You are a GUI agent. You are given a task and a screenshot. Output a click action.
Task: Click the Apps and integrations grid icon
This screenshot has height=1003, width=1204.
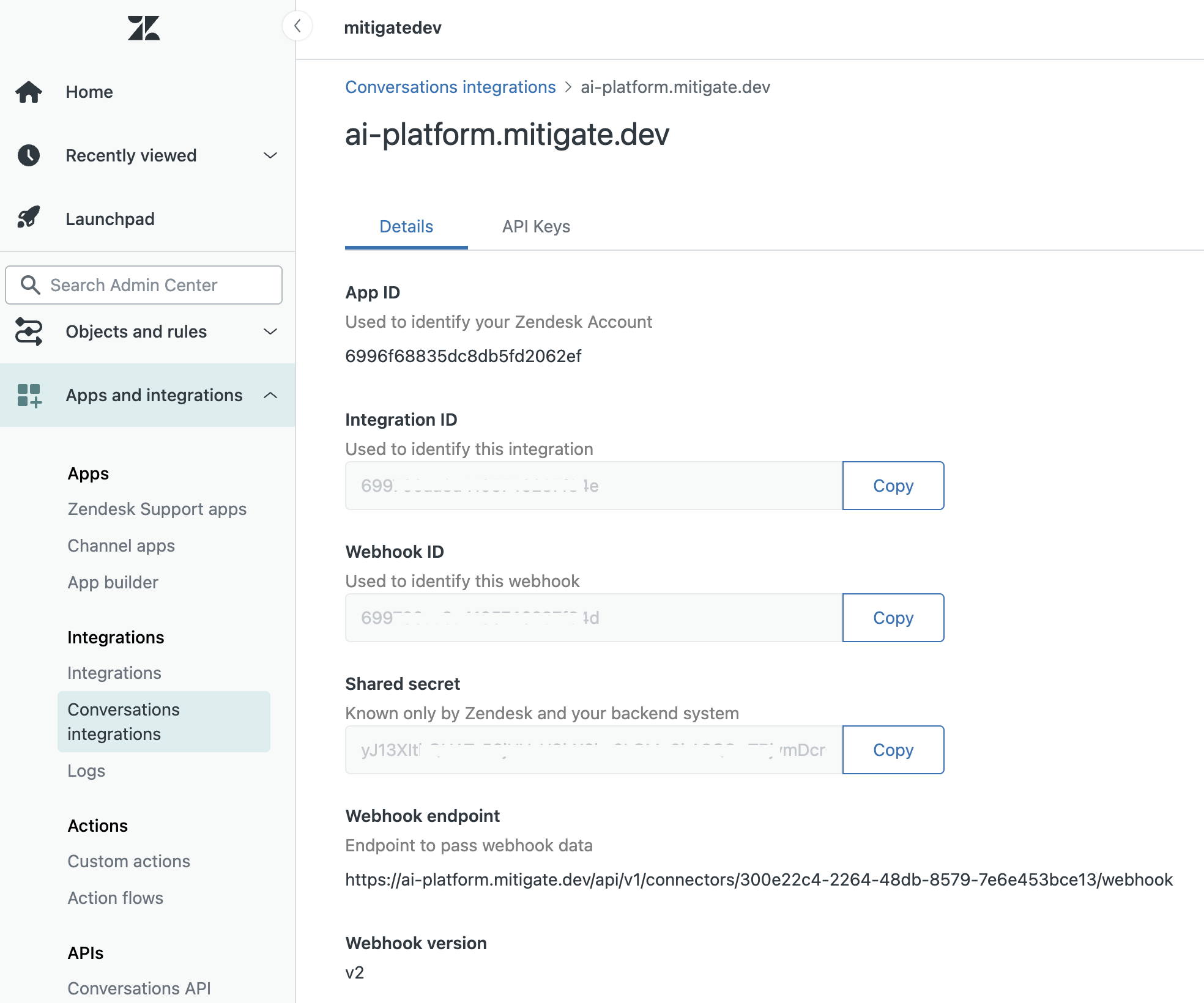(29, 395)
